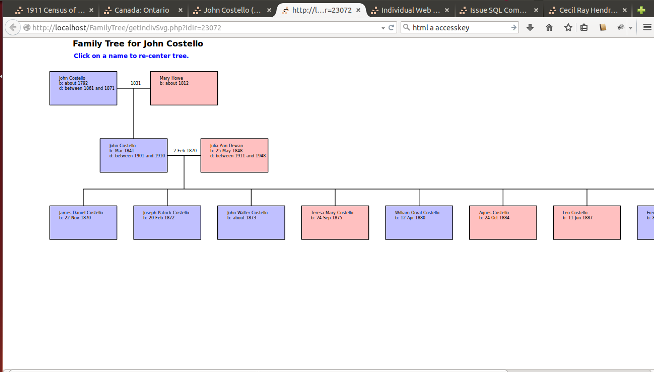This screenshot has width=654, height=372.
Task: Click the pink box beside Agnes Costello
Action: tap(587, 222)
